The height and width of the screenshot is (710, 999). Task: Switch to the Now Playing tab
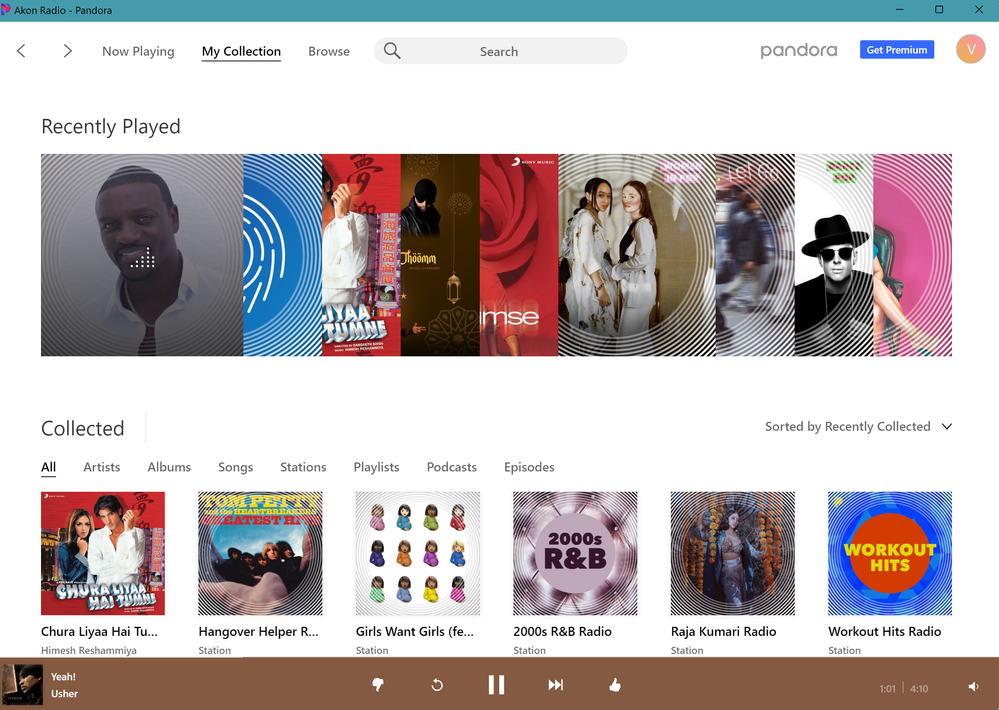click(138, 51)
